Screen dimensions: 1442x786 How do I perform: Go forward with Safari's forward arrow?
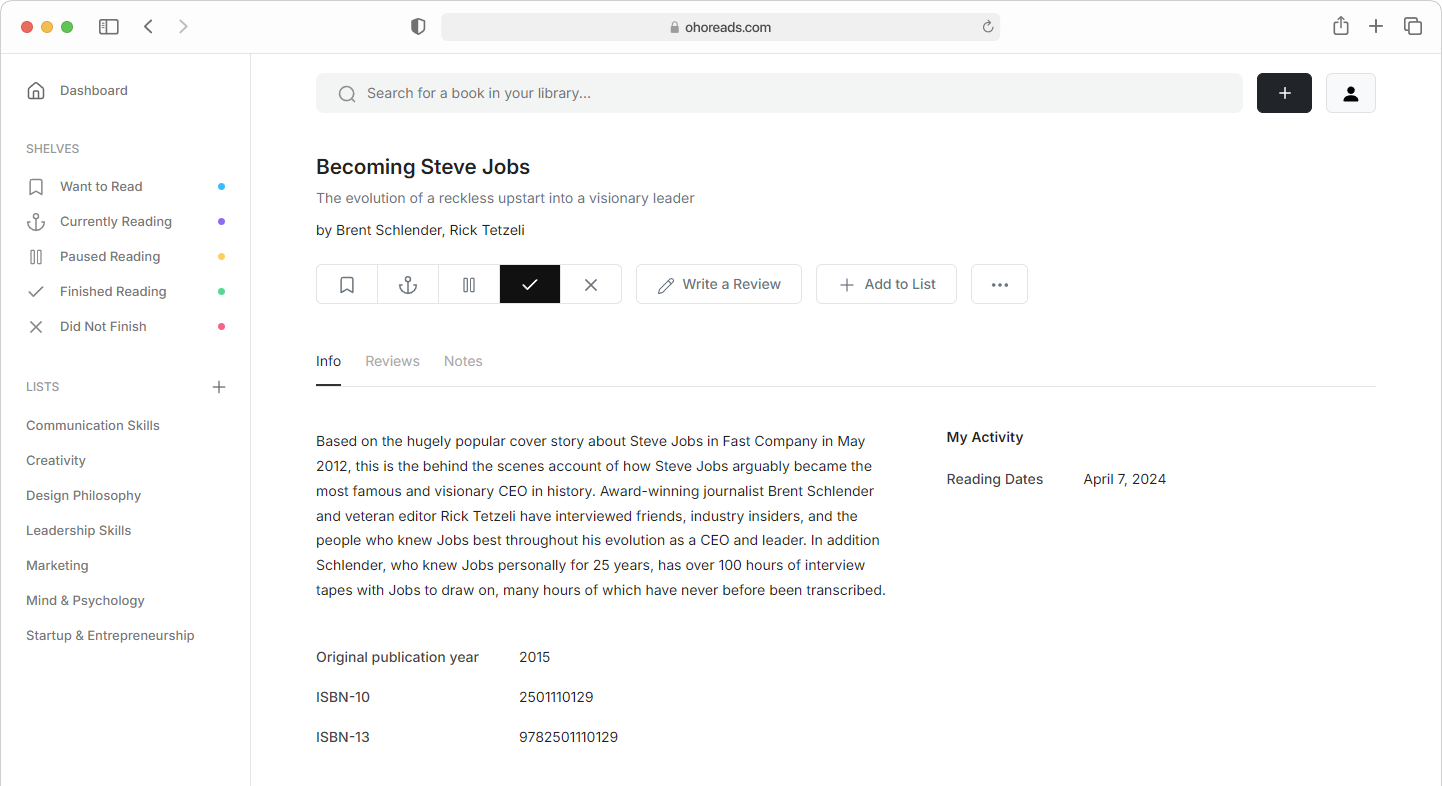pyautogui.click(x=183, y=27)
